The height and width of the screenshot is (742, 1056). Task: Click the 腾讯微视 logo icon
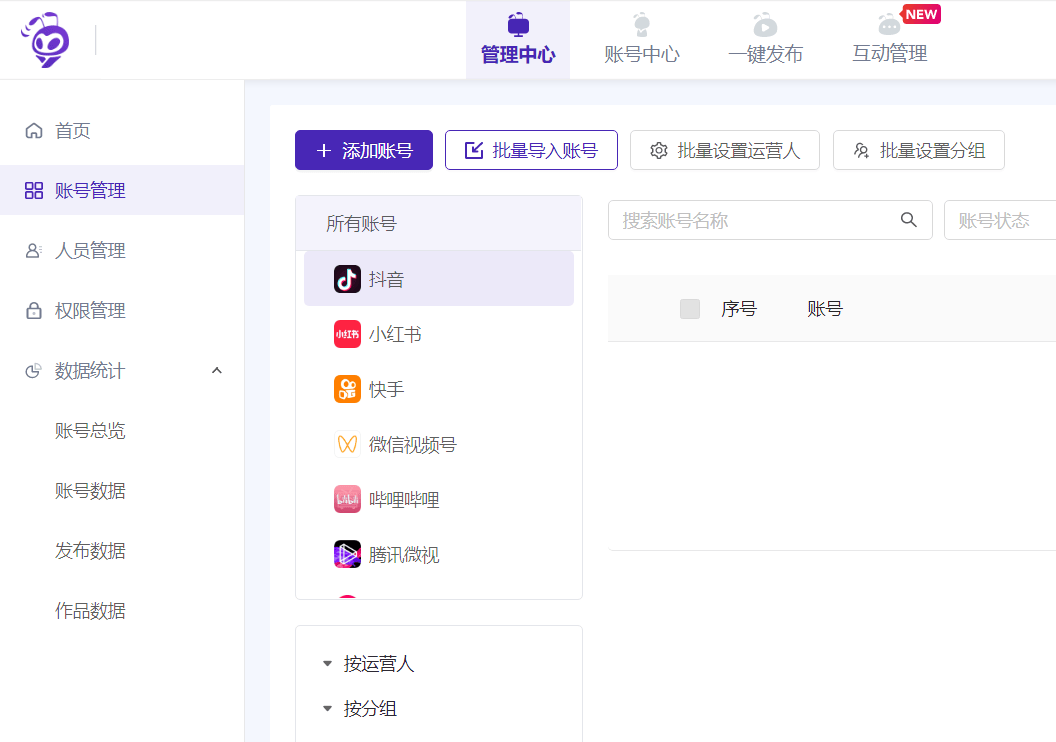pyautogui.click(x=348, y=555)
